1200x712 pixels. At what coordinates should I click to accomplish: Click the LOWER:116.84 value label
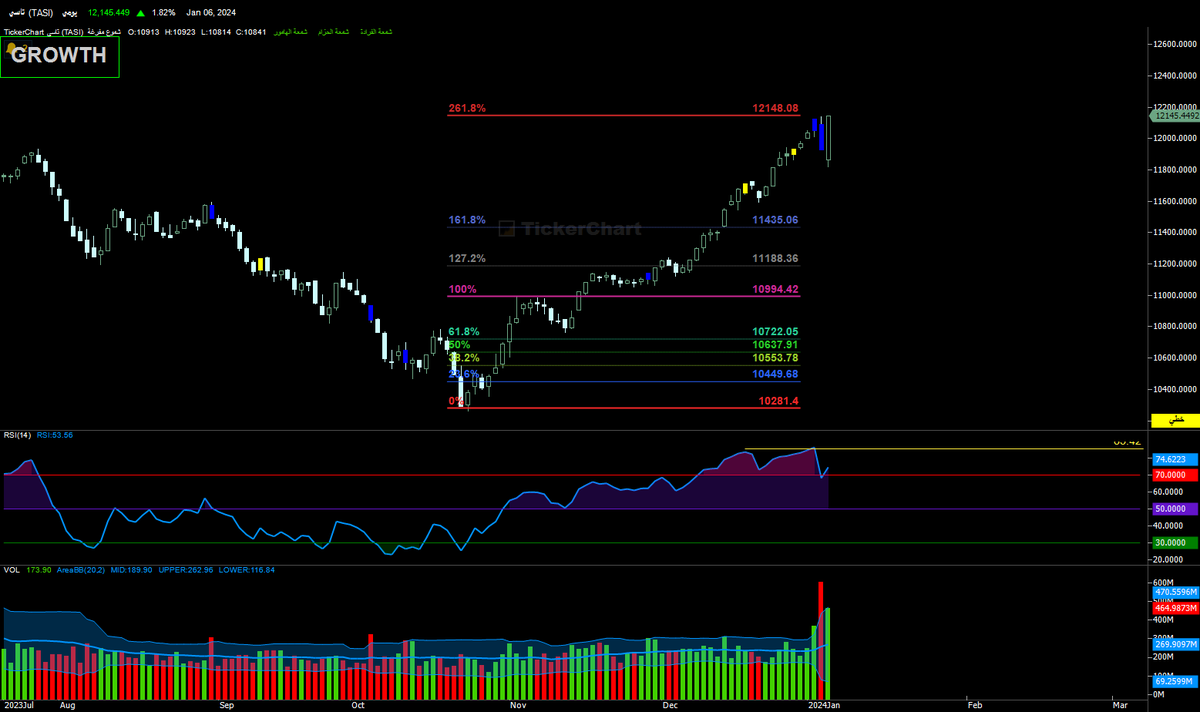click(x=247, y=570)
